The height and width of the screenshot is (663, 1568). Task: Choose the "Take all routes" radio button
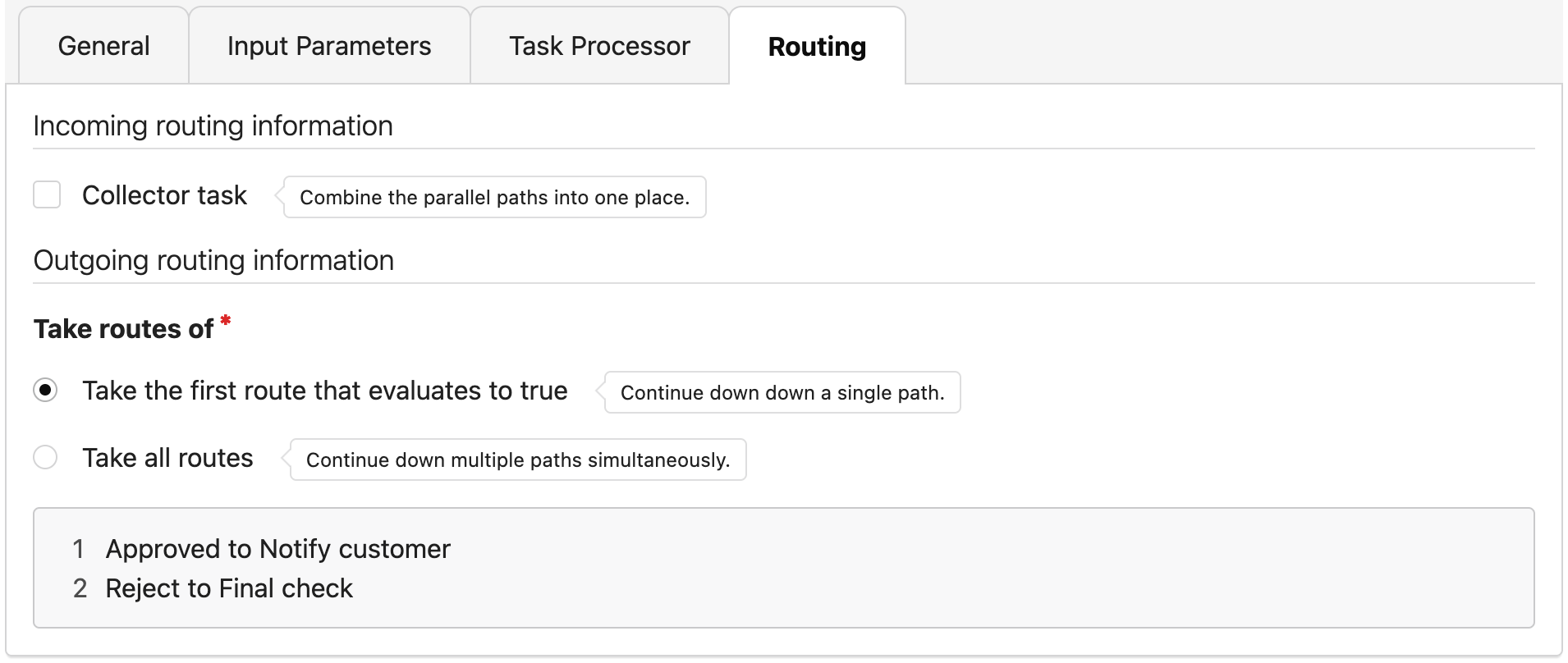coord(46,458)
